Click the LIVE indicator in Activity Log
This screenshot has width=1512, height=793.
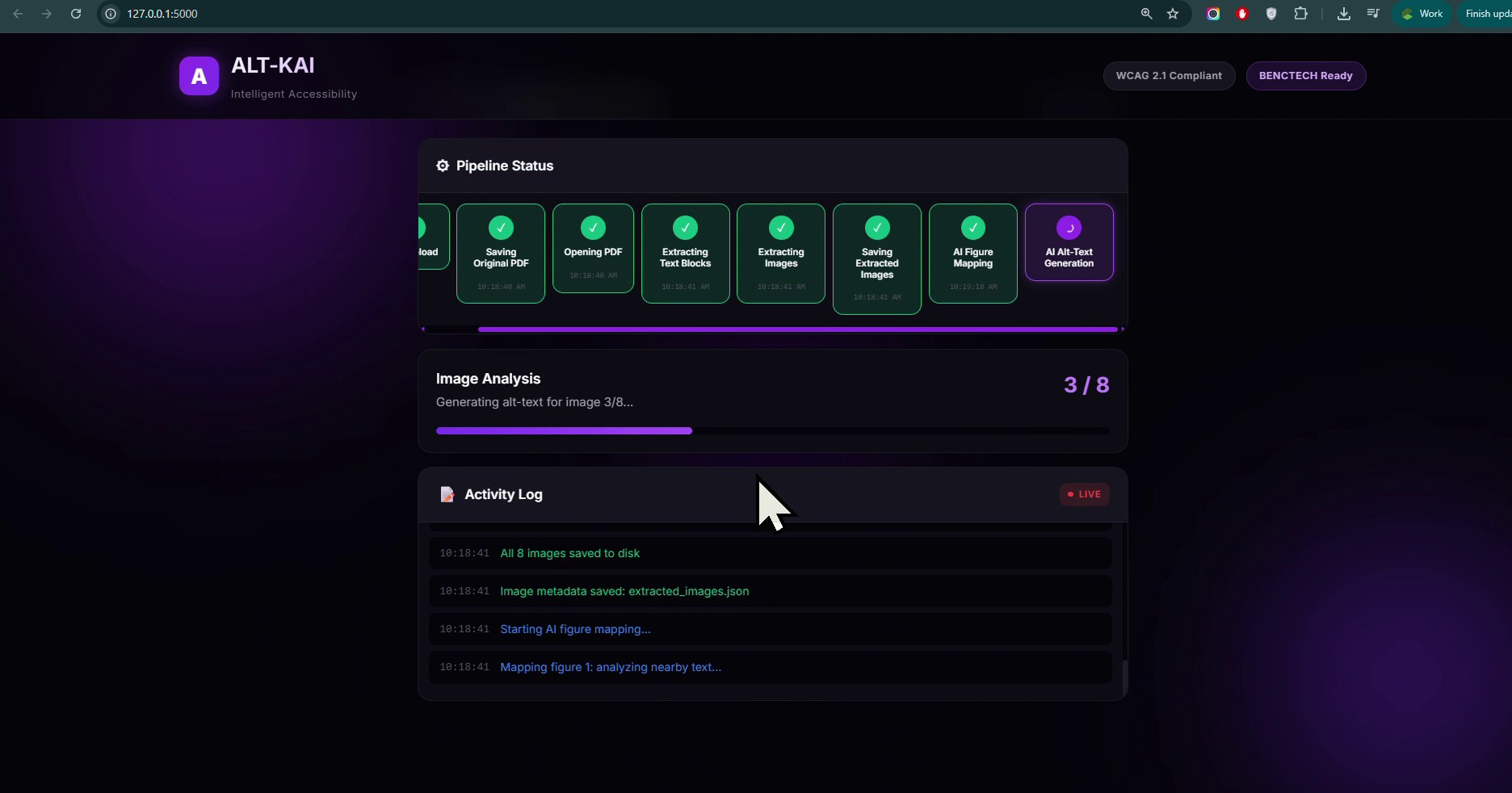pyautogui.click(x=1084, y=494)
